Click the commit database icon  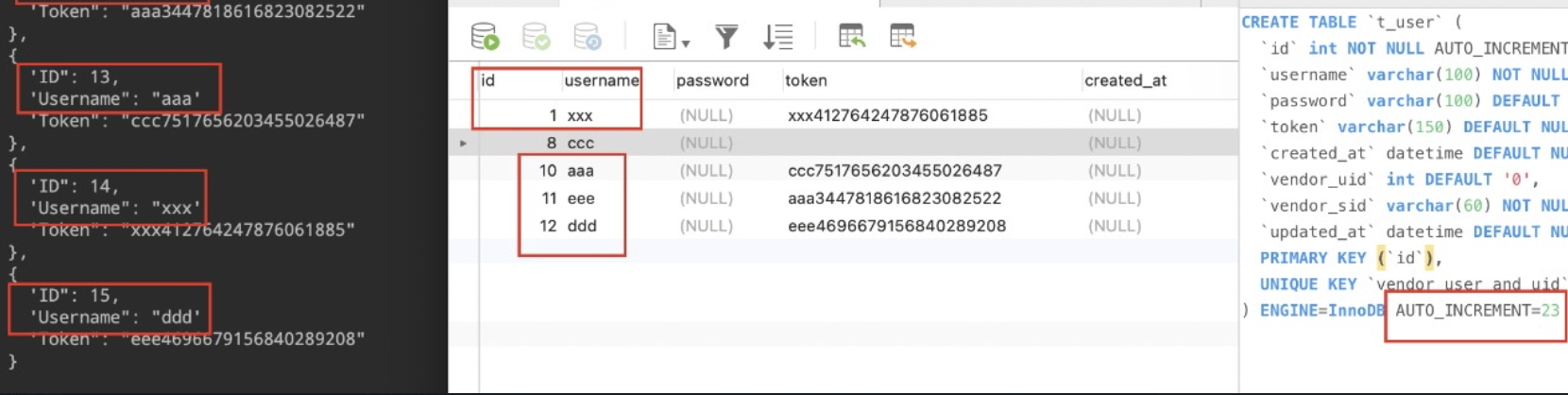536,37
